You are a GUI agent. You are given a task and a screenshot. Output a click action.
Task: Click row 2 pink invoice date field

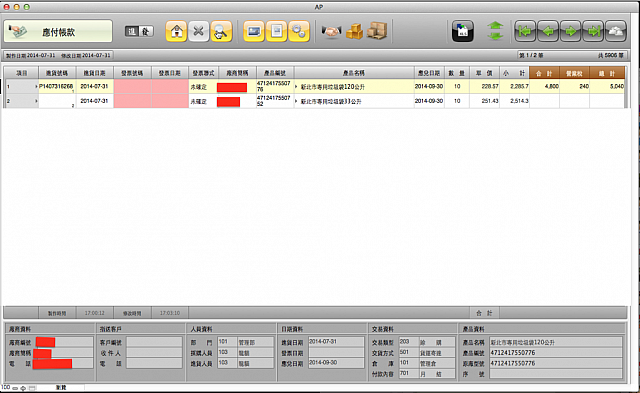coord(170,101)
